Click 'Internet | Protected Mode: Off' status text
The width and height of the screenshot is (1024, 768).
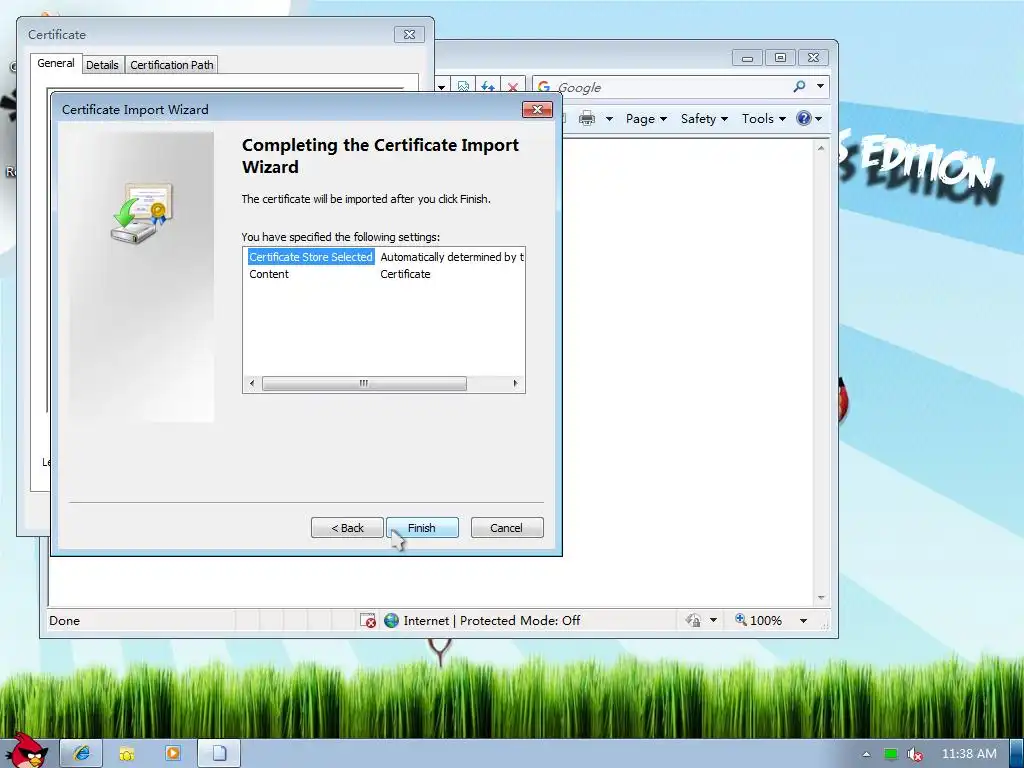click(x=492, y=620)
